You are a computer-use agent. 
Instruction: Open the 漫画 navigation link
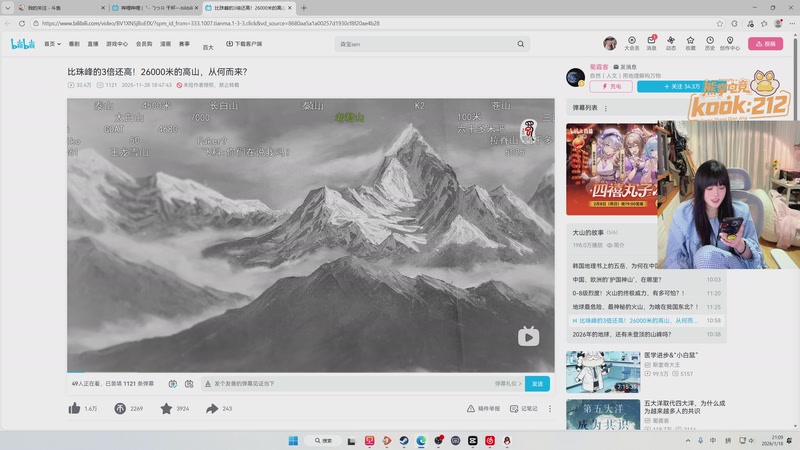point(165,44)
